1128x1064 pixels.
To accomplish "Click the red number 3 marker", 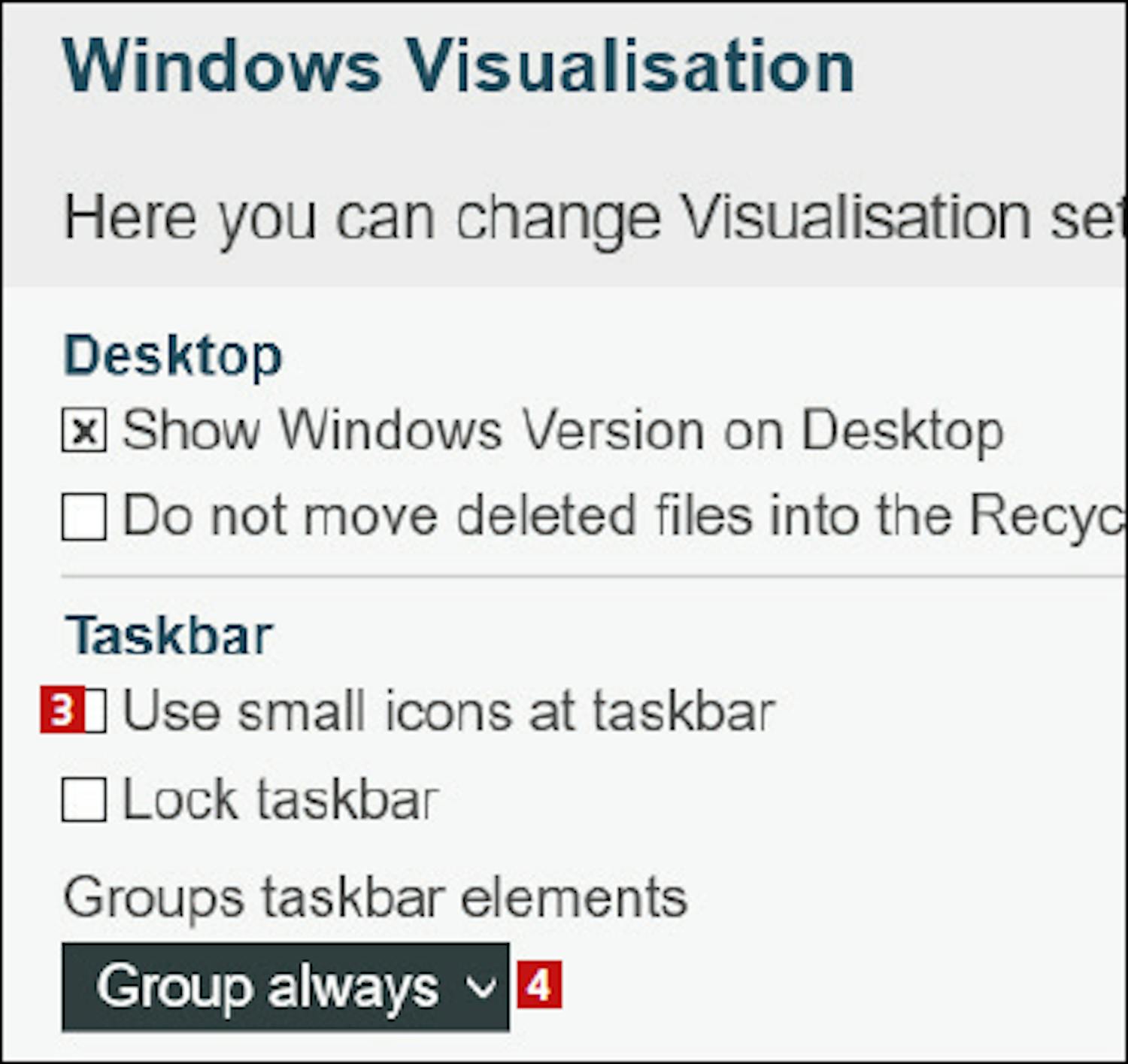I will [62, 711].
